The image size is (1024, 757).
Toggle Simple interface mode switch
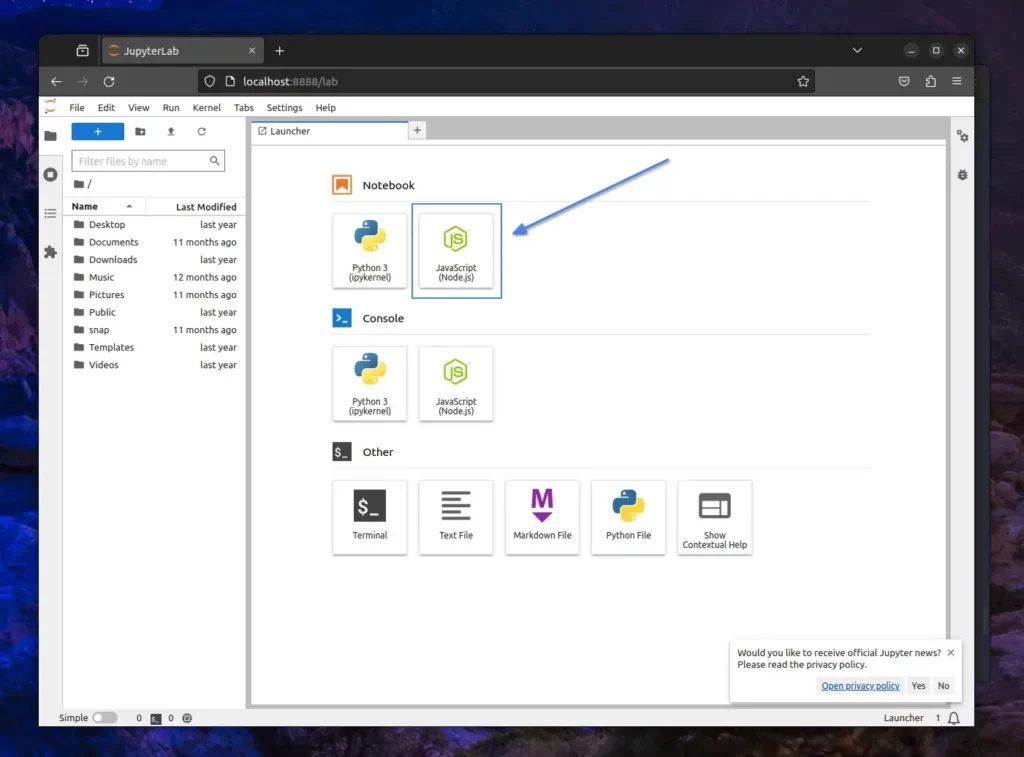(104, 718)
